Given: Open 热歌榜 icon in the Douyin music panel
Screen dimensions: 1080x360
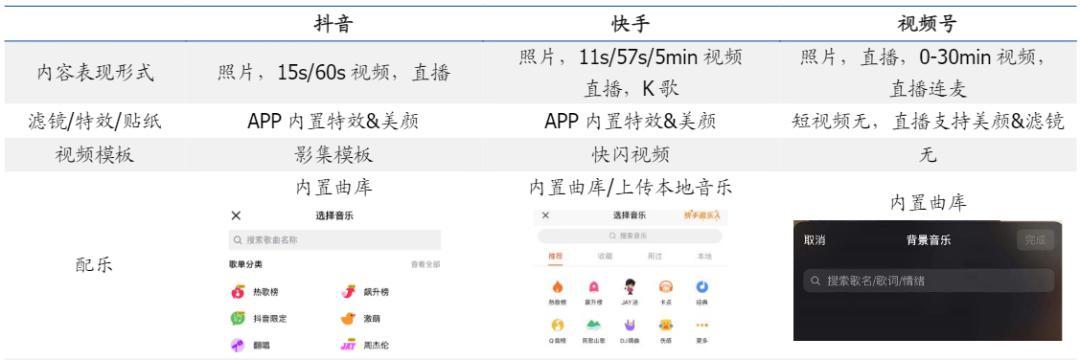Looking at the screenshot, I should (238, 292).
